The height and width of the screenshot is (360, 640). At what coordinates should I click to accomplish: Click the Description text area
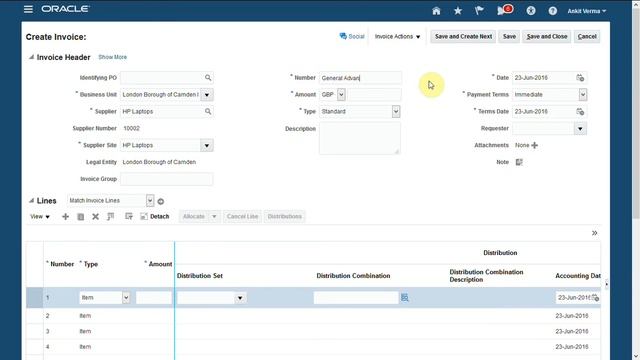point(360,138)
